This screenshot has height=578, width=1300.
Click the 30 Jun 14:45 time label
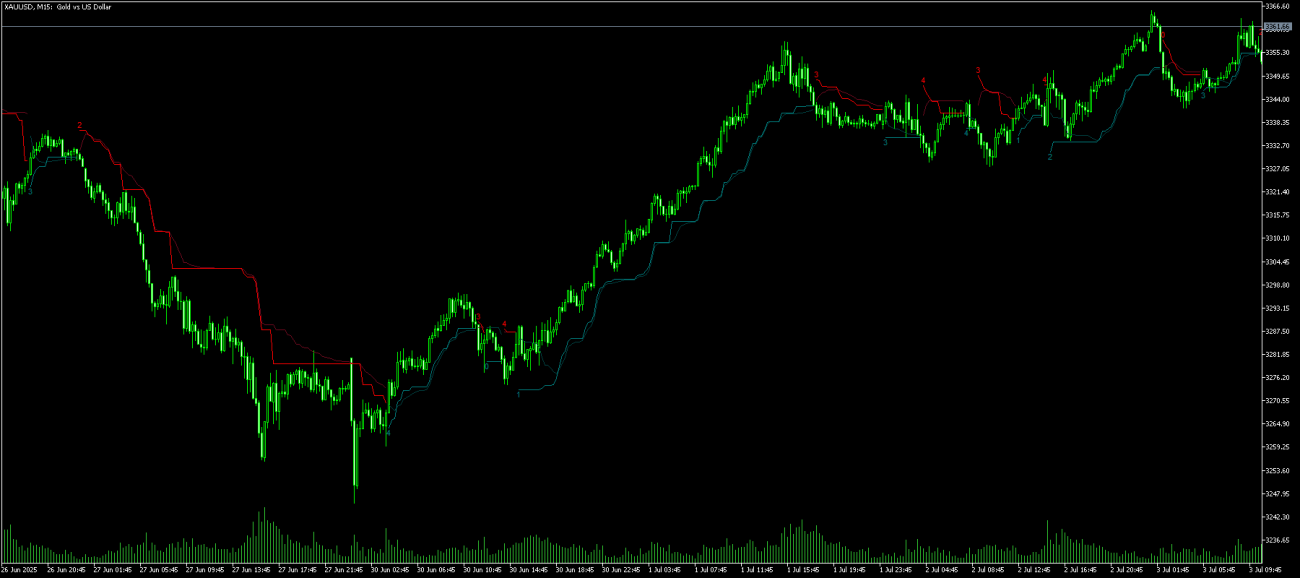point(528,571)
